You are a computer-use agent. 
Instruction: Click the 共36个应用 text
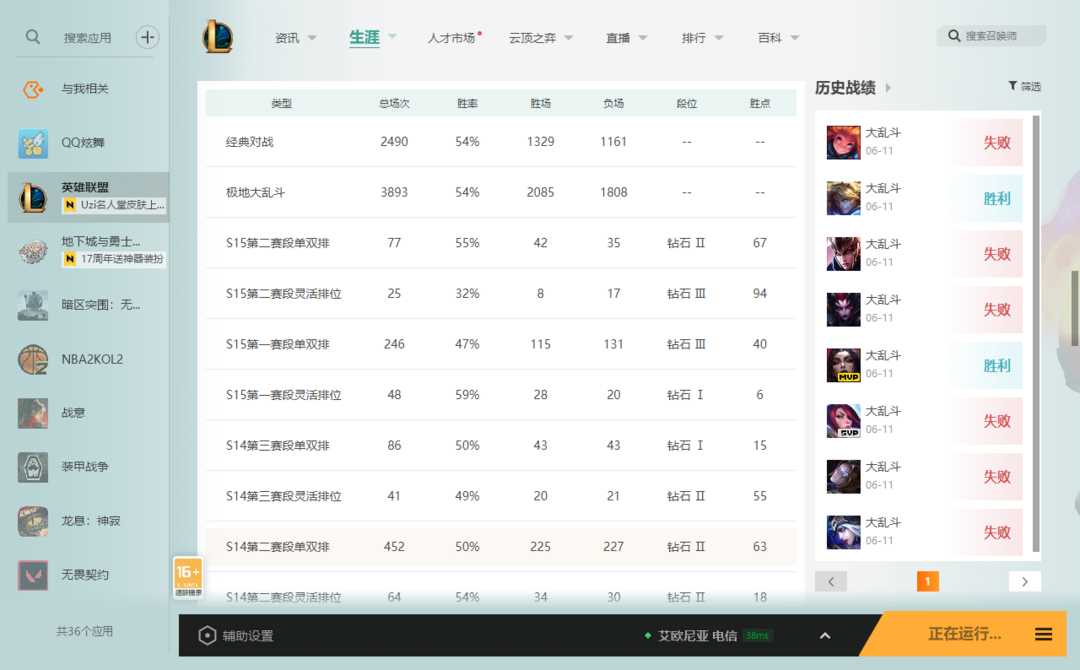tap(85, 631)
